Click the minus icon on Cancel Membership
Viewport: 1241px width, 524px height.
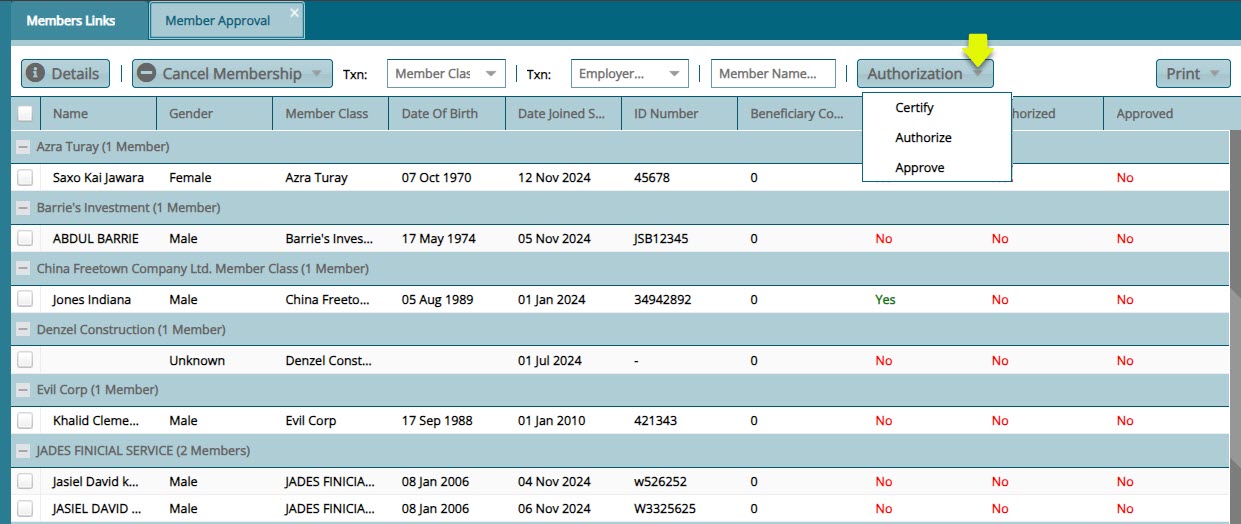pyautogui.click(x=147, y=73)
